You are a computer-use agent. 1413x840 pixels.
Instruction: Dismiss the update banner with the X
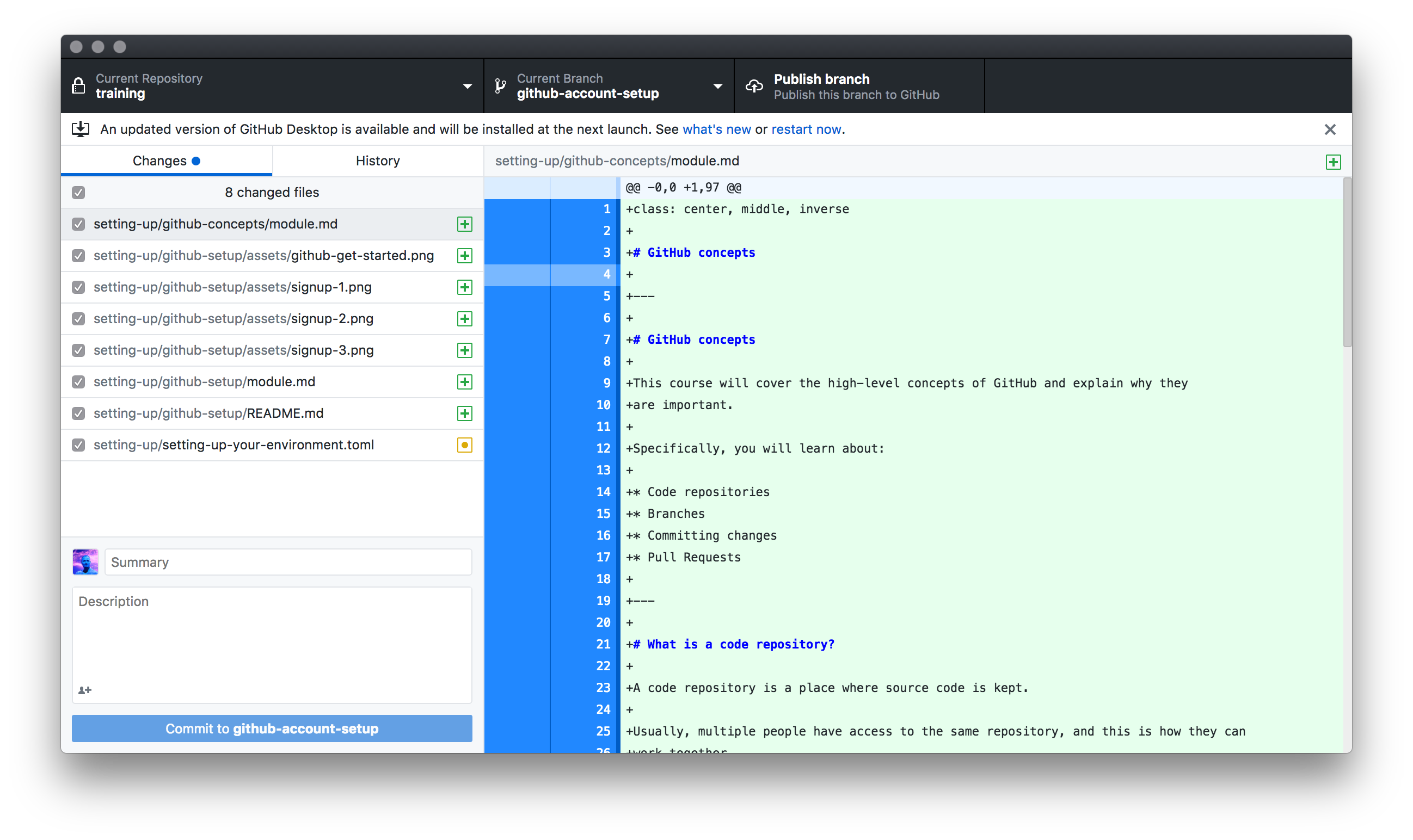pyautogui.click(x=1330, y=129)
